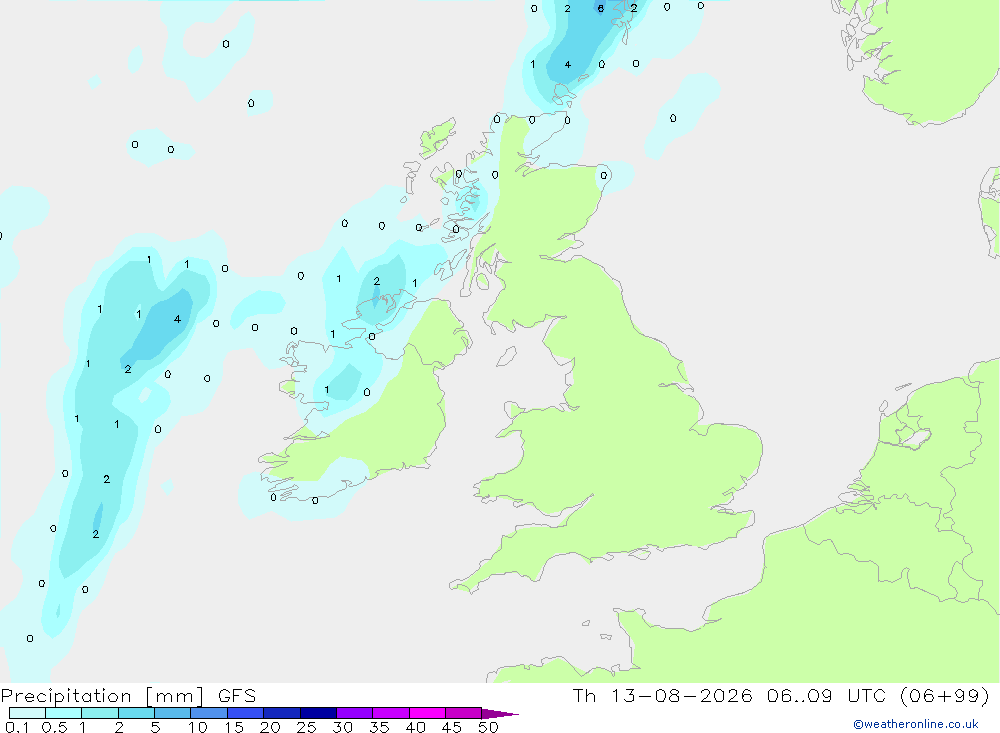The width and height of the screenshot is (1000, 733).
Task: Click the 0.5–1 mm legend color swatch
Action: [x=64, y=713]
